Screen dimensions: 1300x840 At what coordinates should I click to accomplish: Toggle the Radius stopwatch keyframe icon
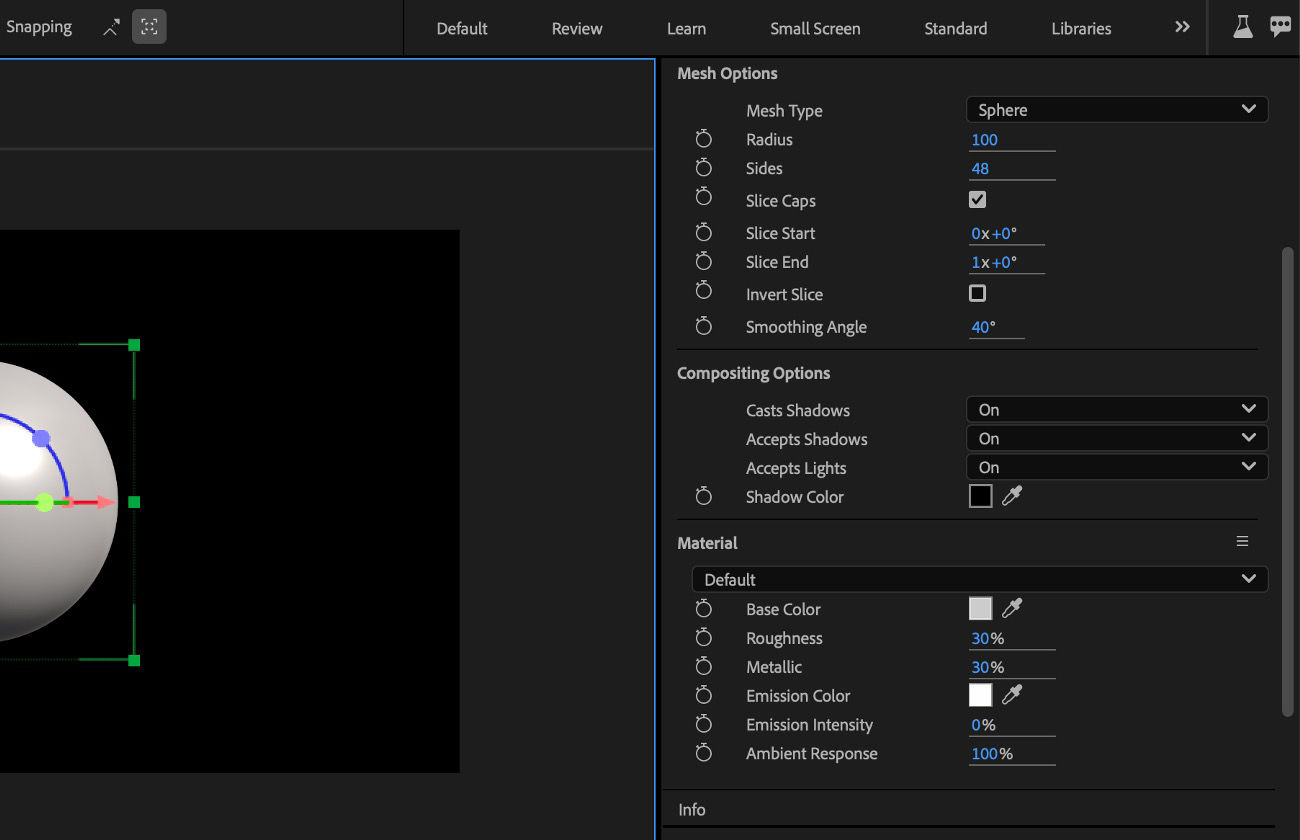click(x=704, y=139)
